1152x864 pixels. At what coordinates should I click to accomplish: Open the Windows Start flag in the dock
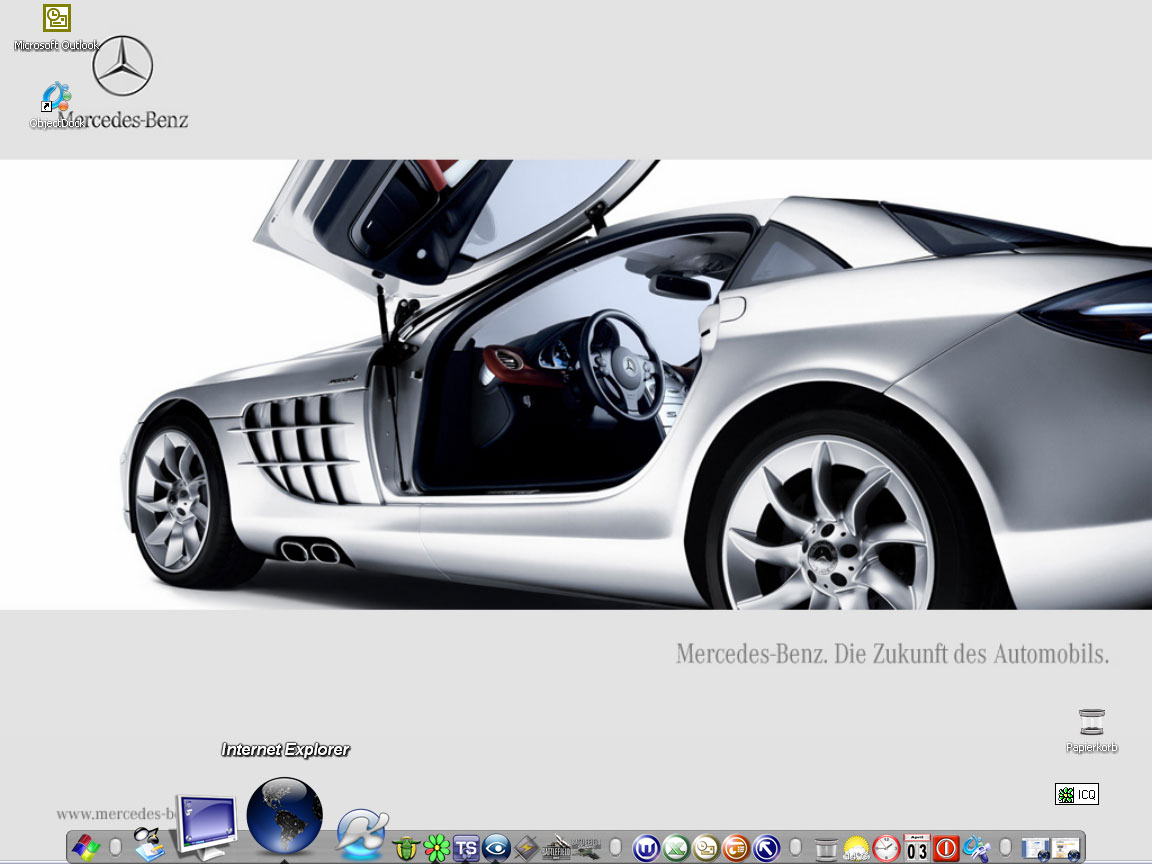pos(86,848)
